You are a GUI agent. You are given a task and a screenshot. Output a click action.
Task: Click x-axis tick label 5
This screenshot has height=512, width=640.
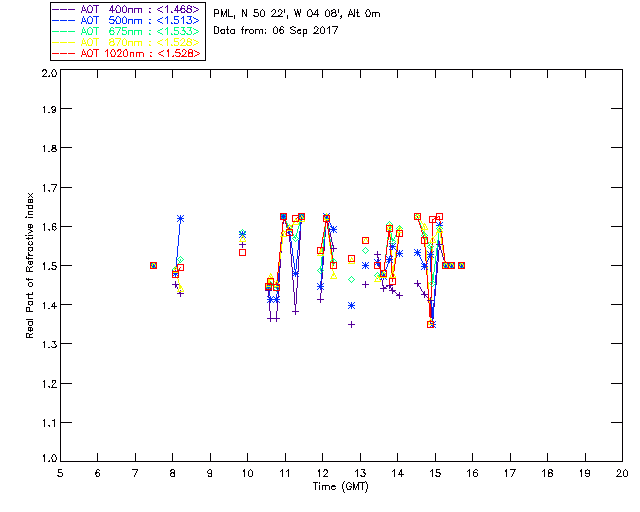(x=60, y=473)
